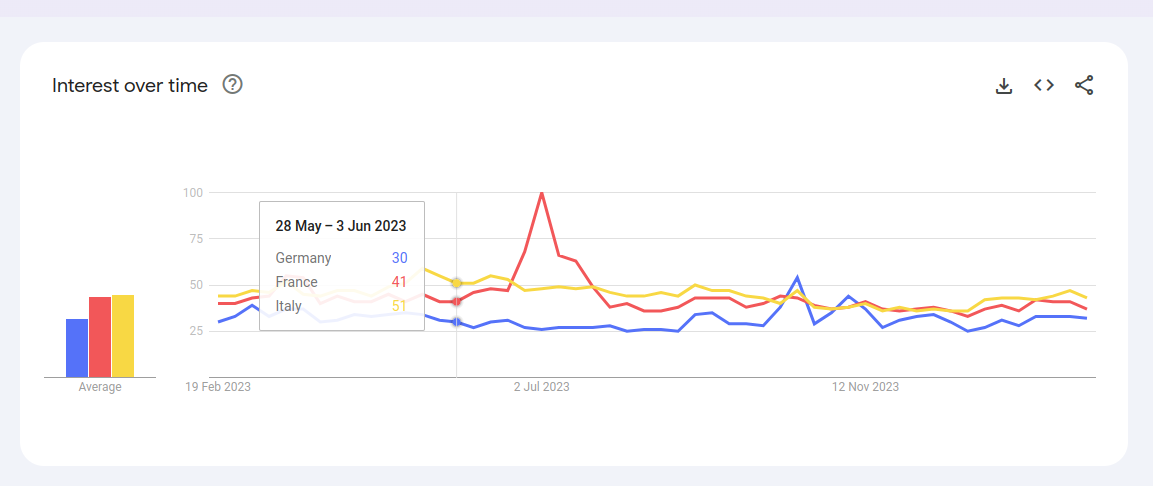Click the "Average" label under the bars

(x=100, y=387)
